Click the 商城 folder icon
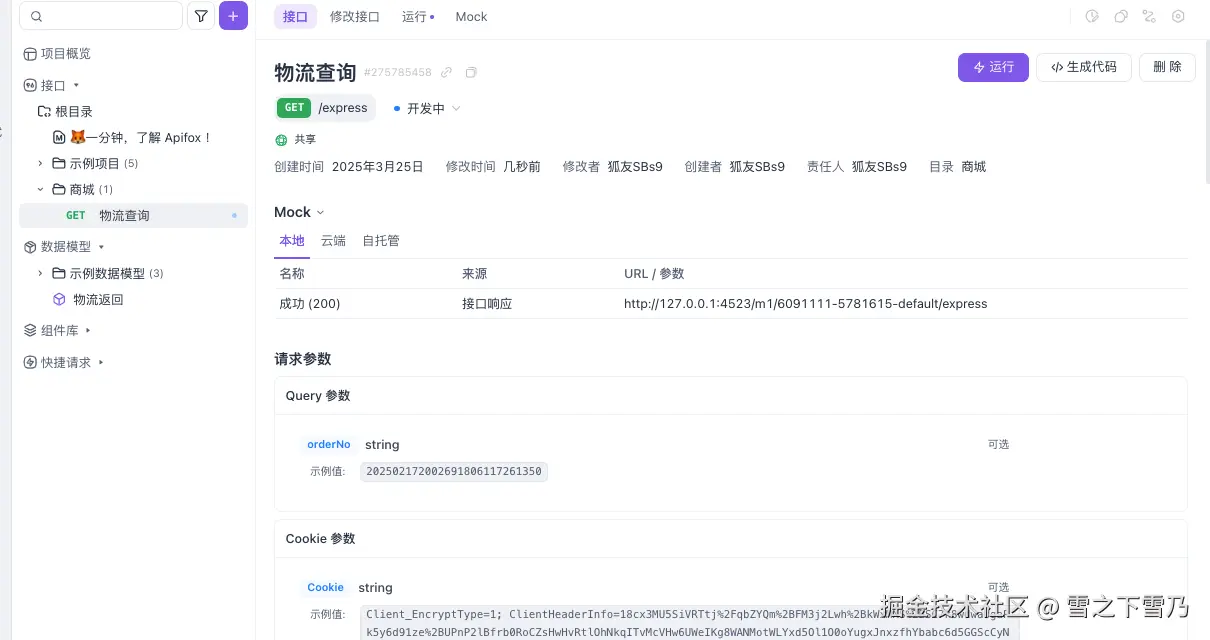1210x640 pixels. 58,189
